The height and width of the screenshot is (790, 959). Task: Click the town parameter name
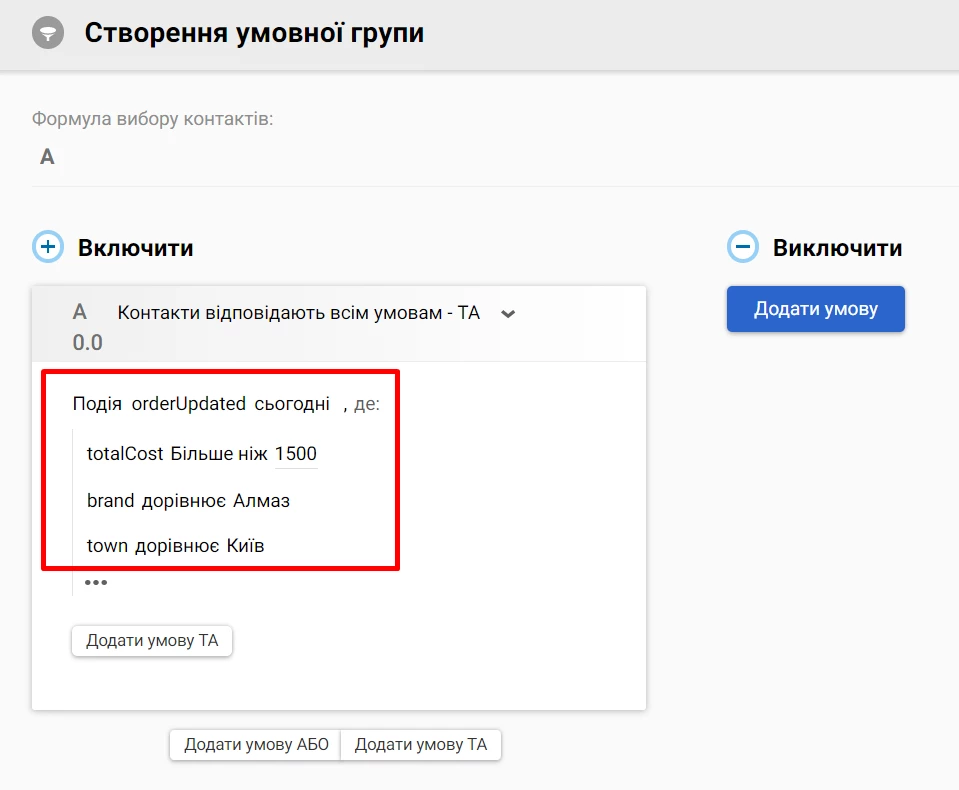coord(107,545)
